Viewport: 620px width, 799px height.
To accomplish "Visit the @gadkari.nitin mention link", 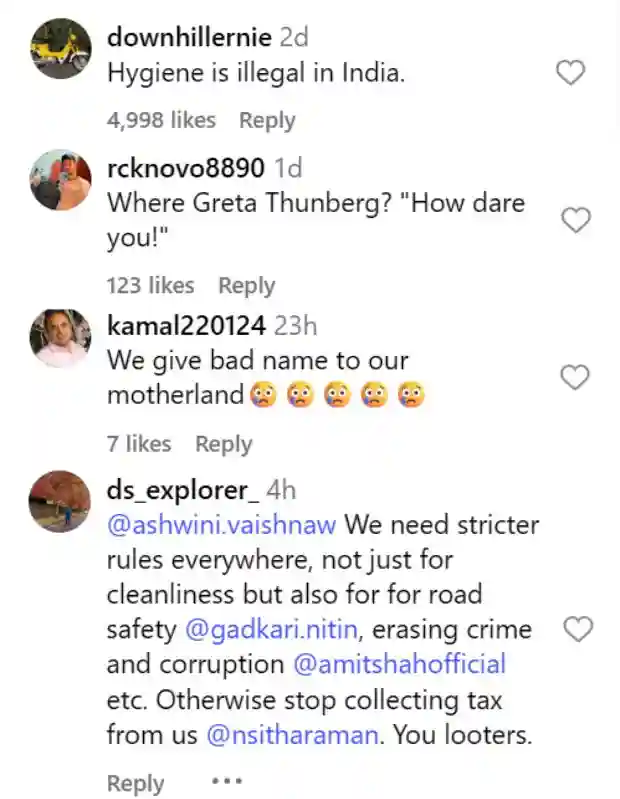I will tap(261, 630).
